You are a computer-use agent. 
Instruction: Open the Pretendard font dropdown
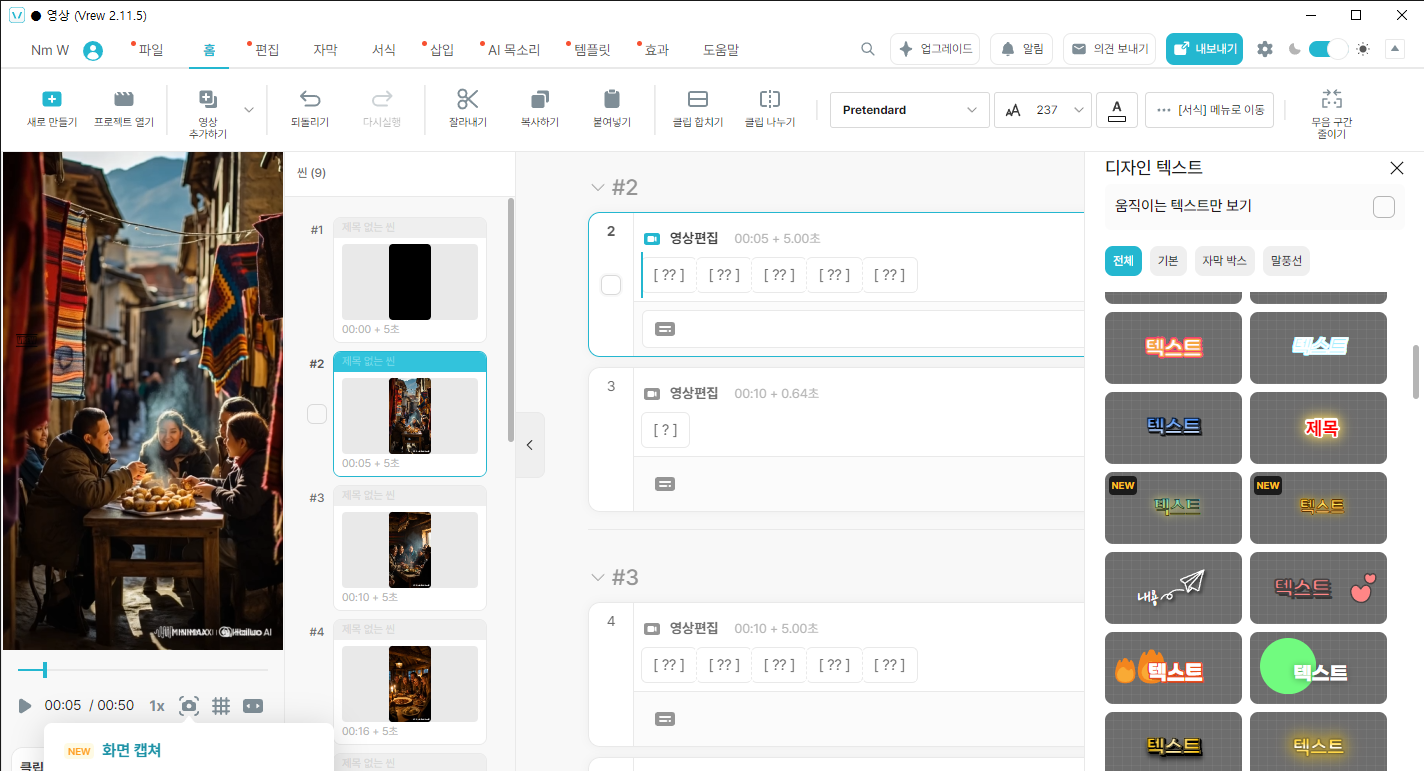(909, 110)
